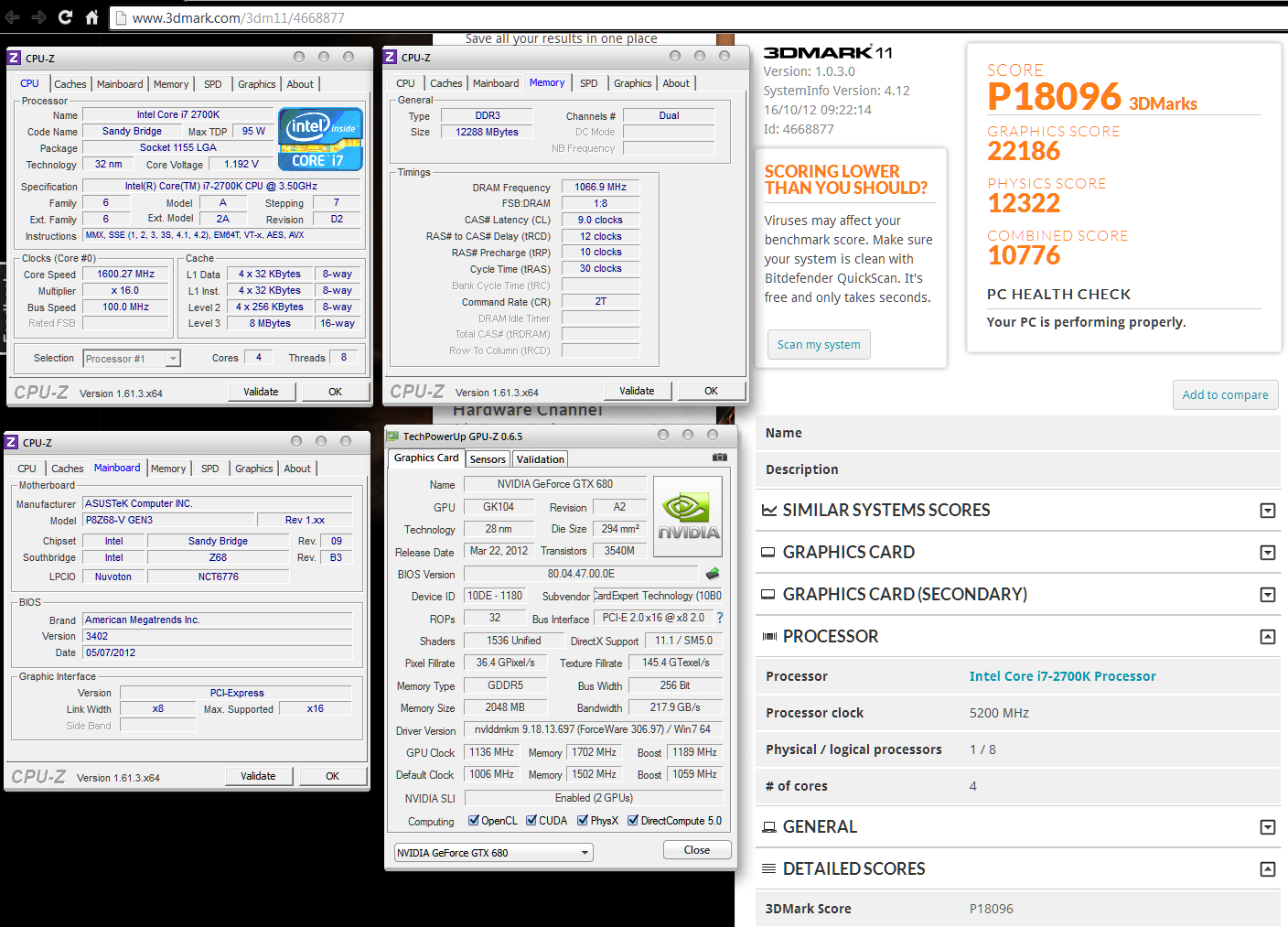The height and width of the screenshot is (927, 1288).
Task: Click the Bus Interface question mark icon
Action: [x=720, y=618]
